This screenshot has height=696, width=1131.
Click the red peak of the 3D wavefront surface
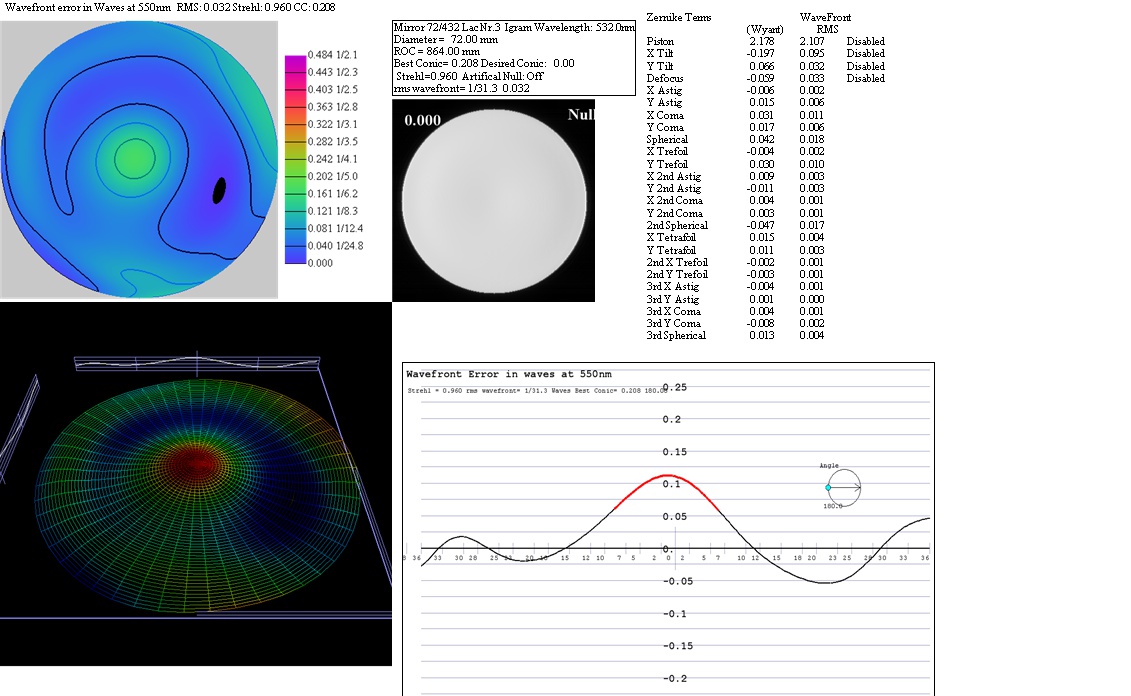pos(197,465)
